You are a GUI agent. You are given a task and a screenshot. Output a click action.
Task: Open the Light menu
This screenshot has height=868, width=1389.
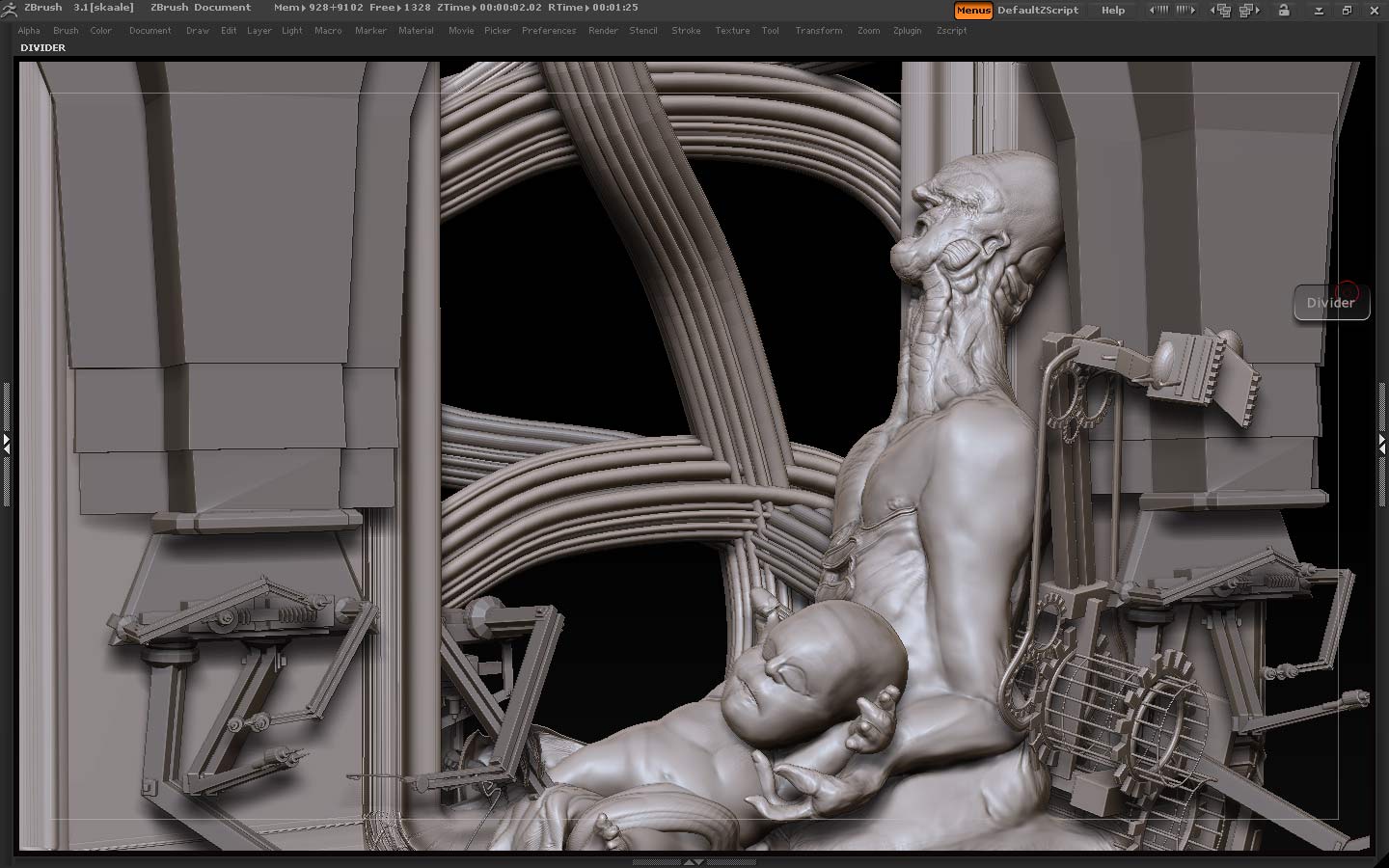point(292,31)
